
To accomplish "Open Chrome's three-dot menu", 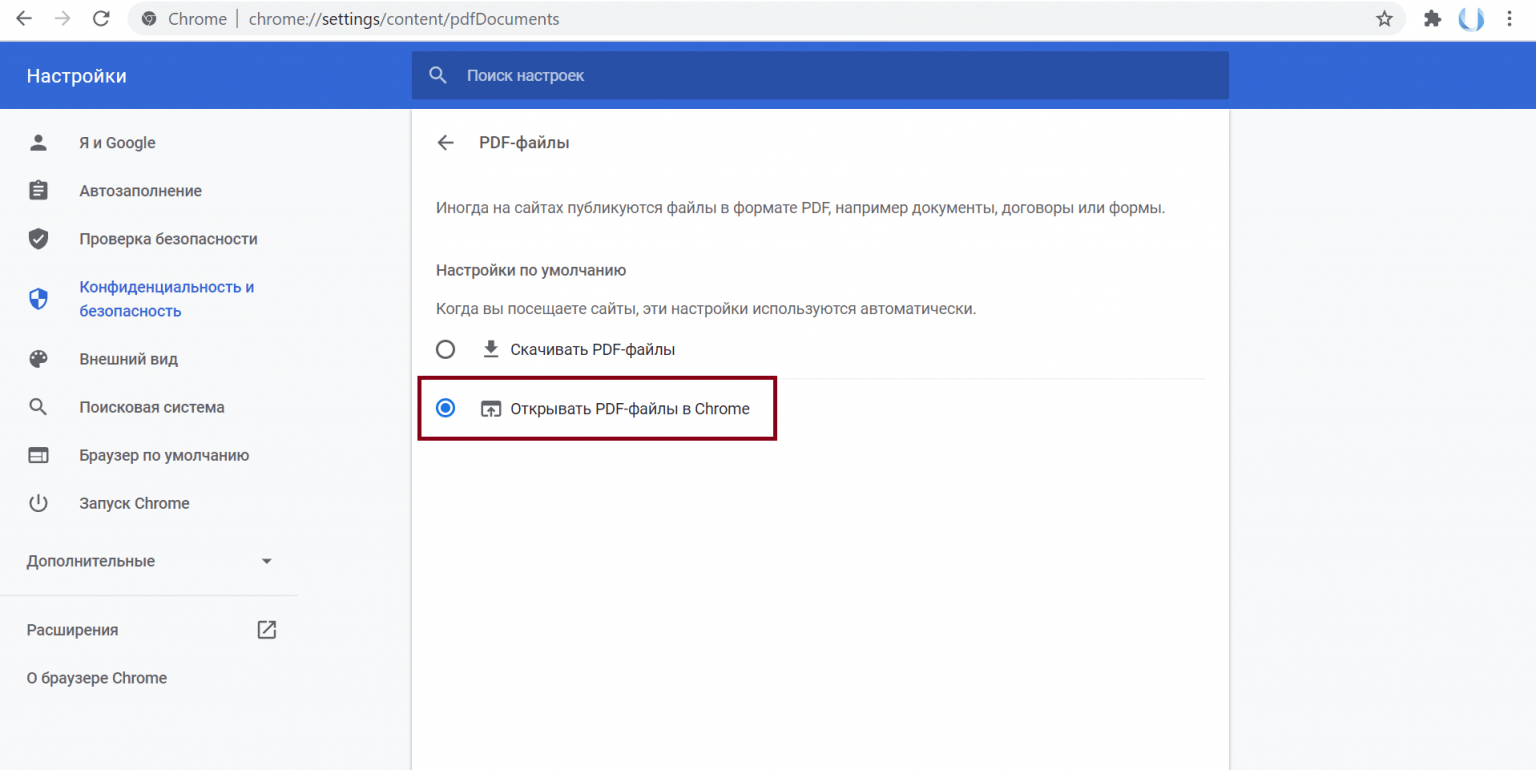I will 1510,19.
